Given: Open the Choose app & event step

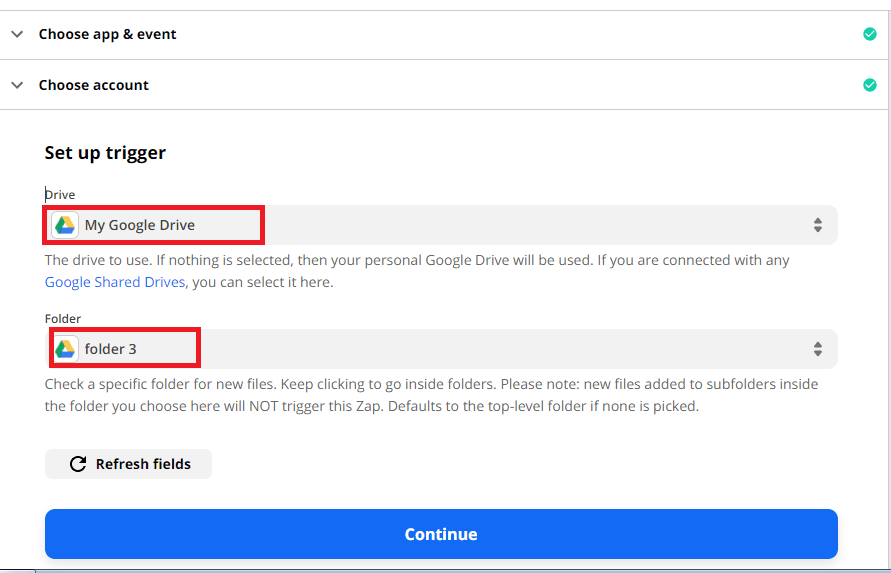Looking at the screenshot, I should [107, 34].
